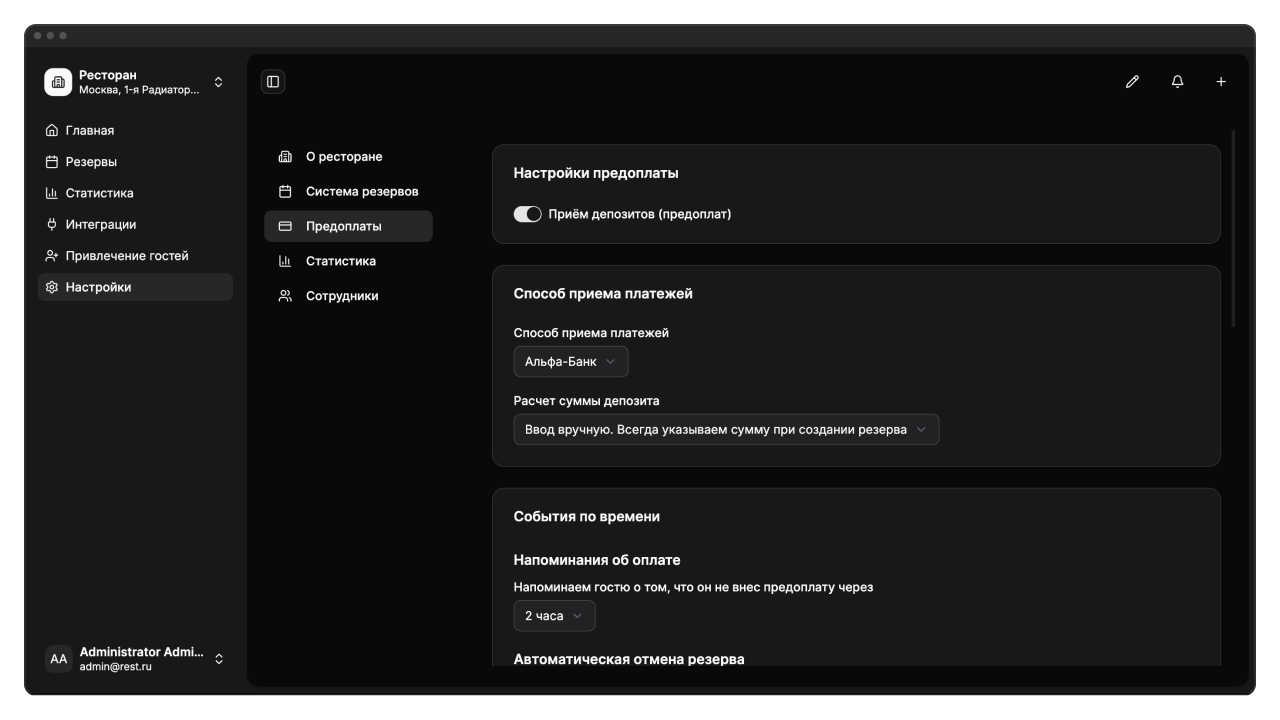Go to Главная in sidebar
This screenshot has height=720, width=1280.
pos(90,131)
